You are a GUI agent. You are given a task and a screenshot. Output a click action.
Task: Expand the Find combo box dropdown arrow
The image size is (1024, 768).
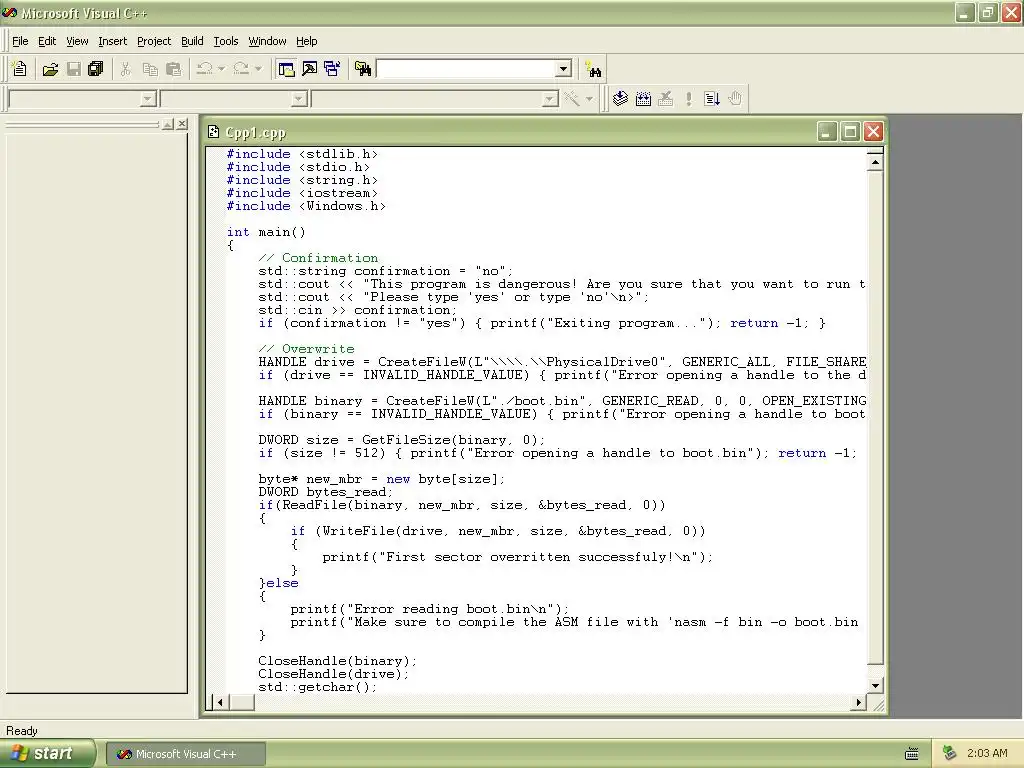tap(563, 69)
